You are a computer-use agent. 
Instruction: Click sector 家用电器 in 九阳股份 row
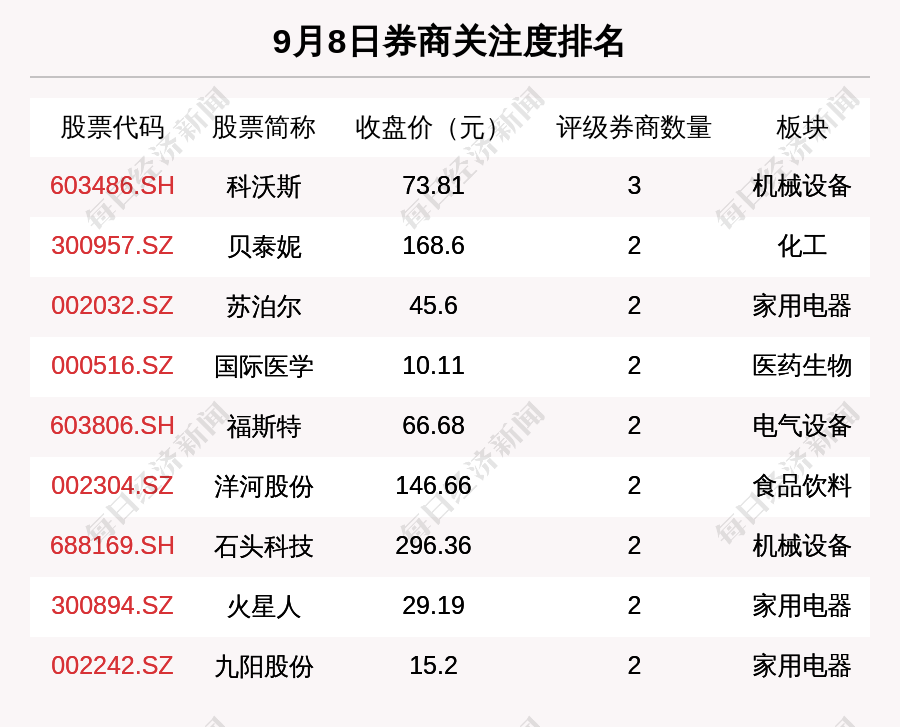coord(802,666)
